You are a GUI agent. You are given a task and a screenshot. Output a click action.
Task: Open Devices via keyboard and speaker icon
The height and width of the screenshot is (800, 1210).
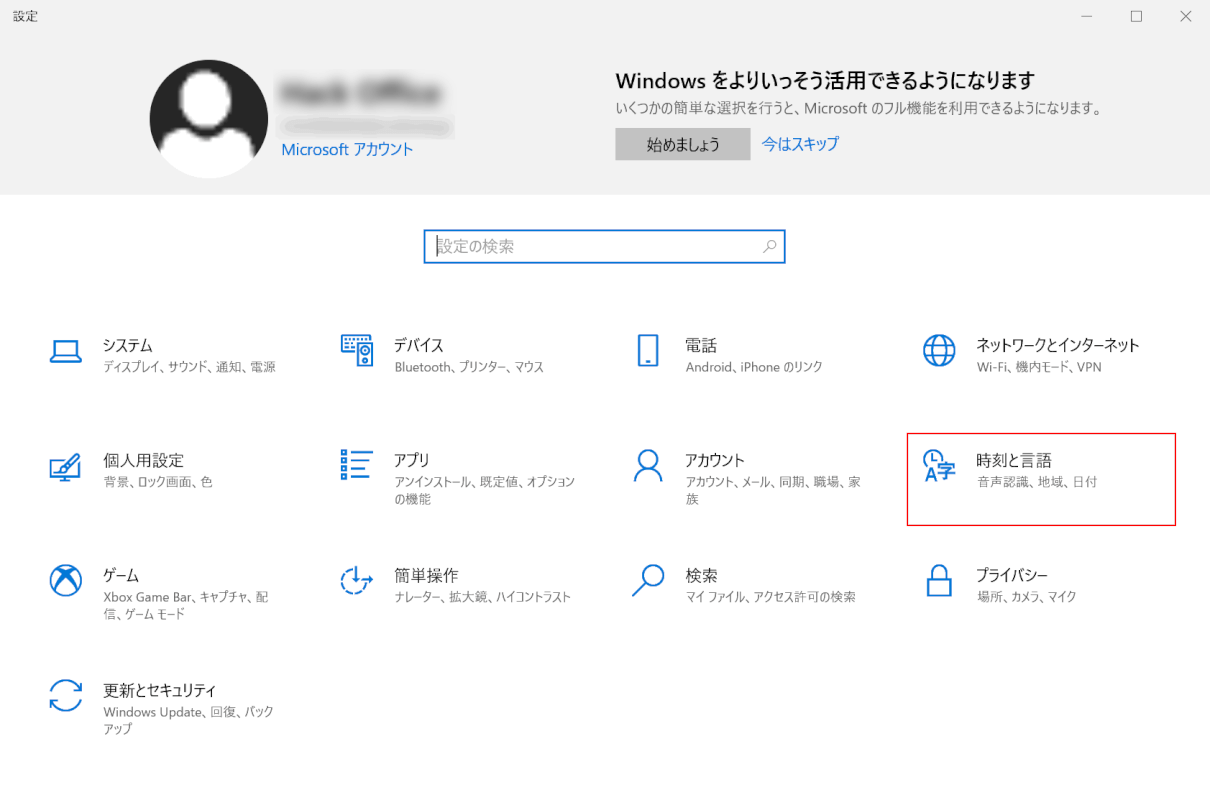(356, 351)
